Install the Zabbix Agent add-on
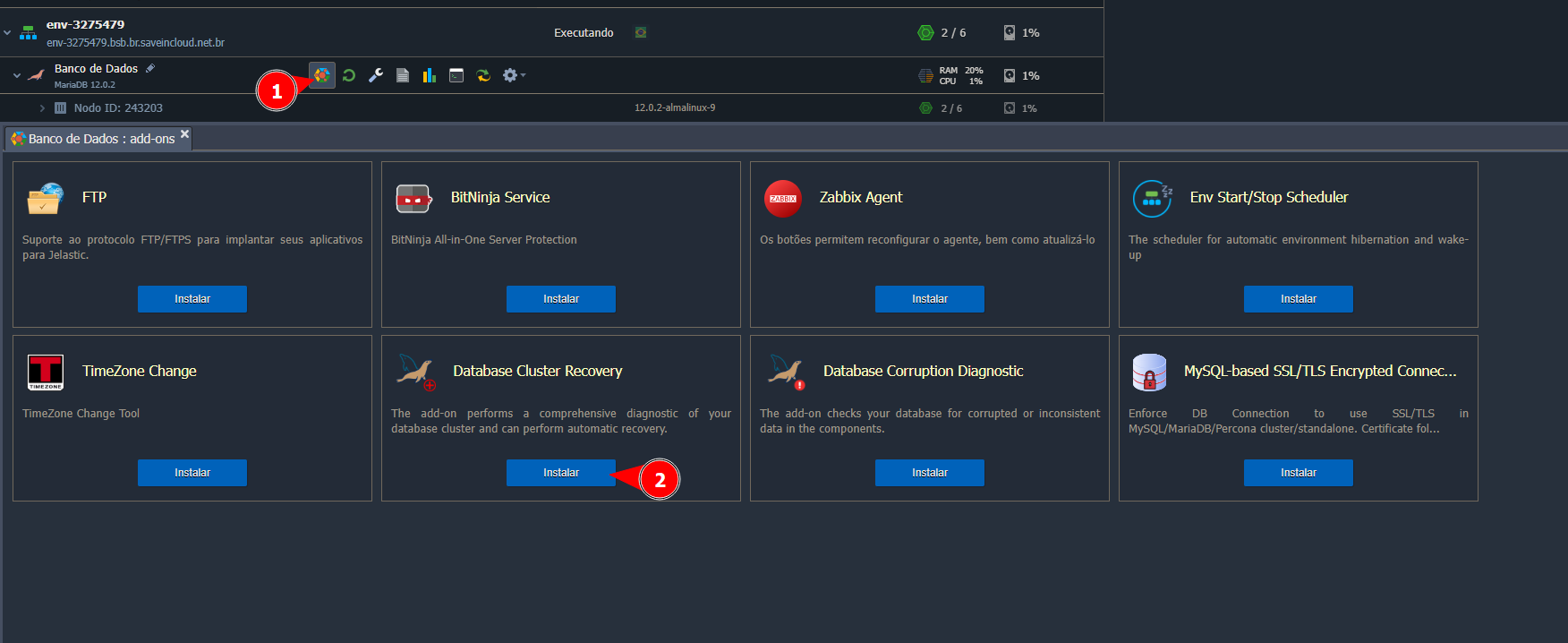 [929, 299]
